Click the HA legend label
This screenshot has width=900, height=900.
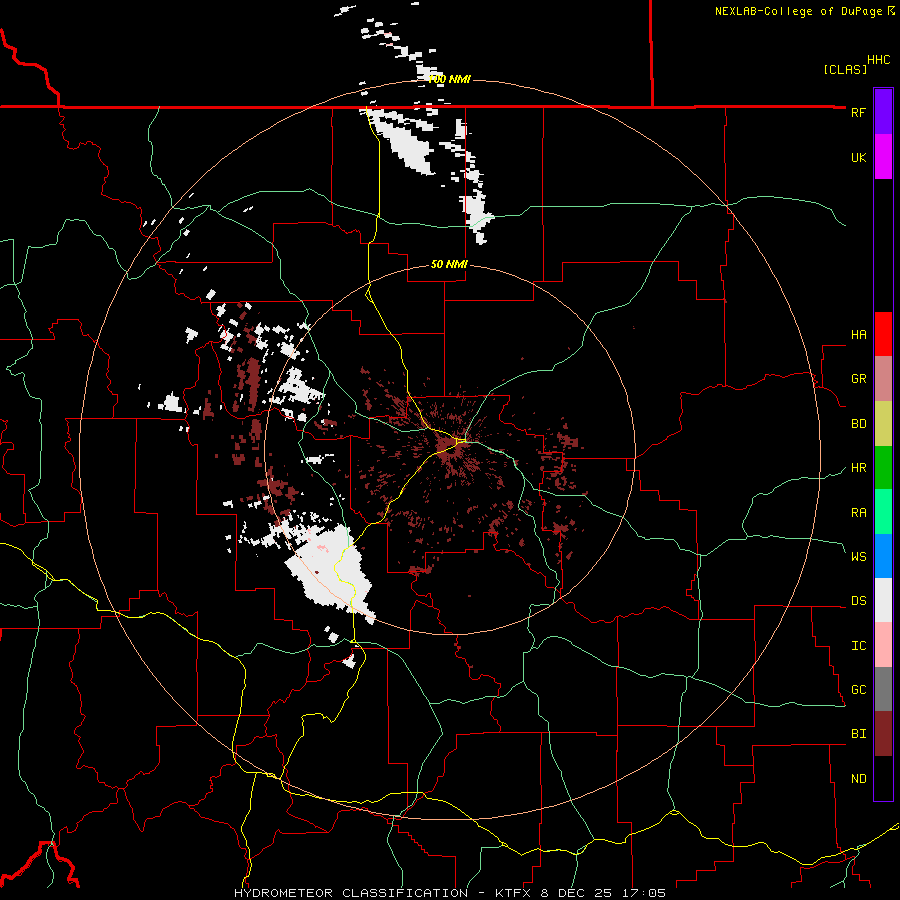tap(858, 335)
